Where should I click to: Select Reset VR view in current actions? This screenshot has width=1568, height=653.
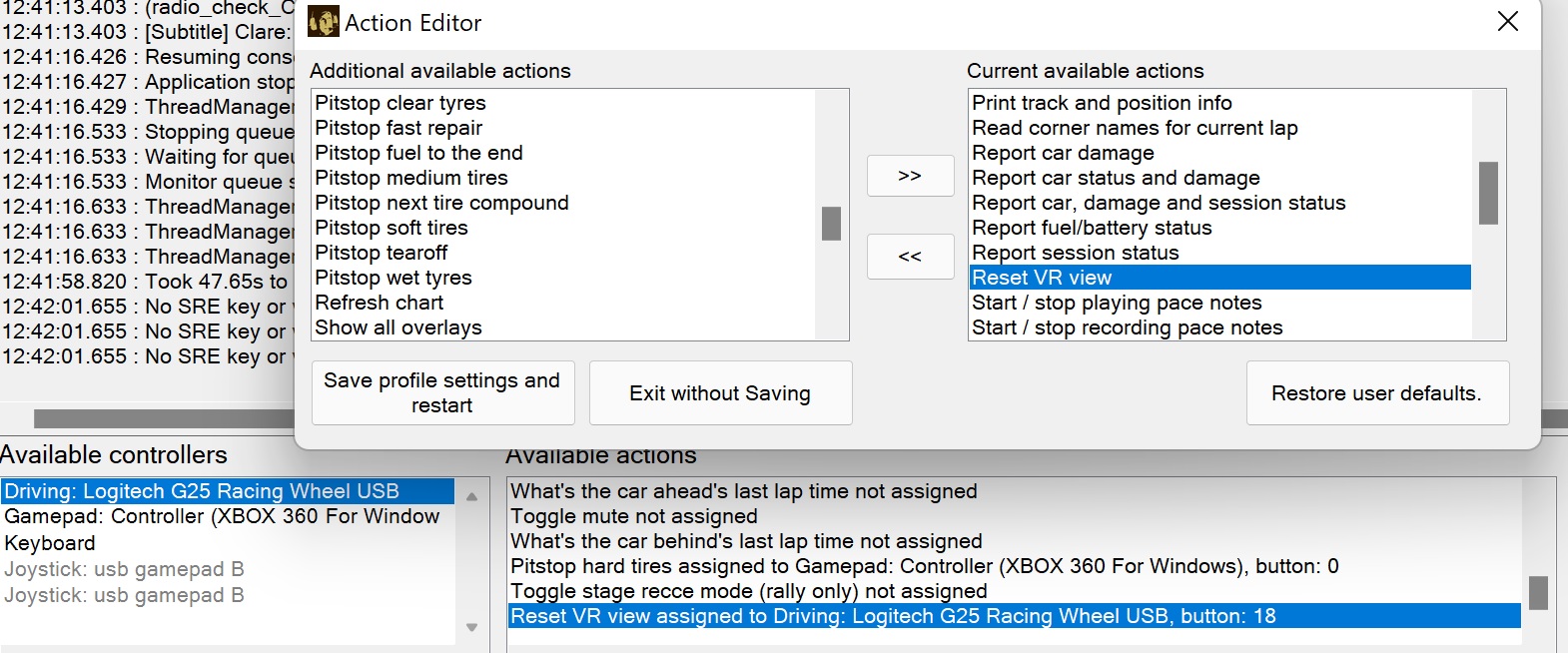click(1220, 278)
